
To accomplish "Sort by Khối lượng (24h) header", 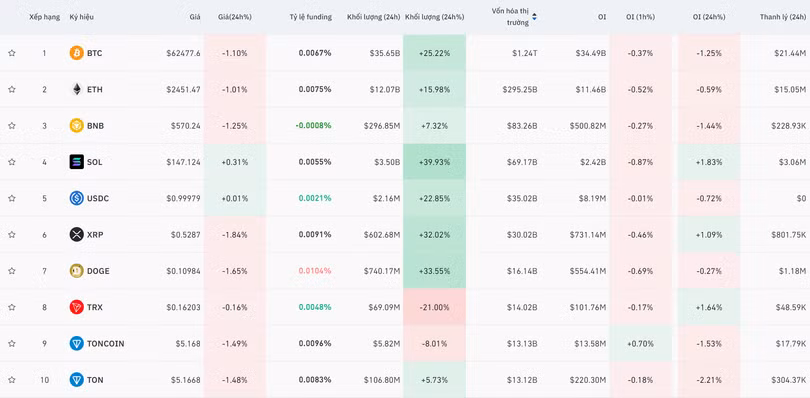I will 373,17.
